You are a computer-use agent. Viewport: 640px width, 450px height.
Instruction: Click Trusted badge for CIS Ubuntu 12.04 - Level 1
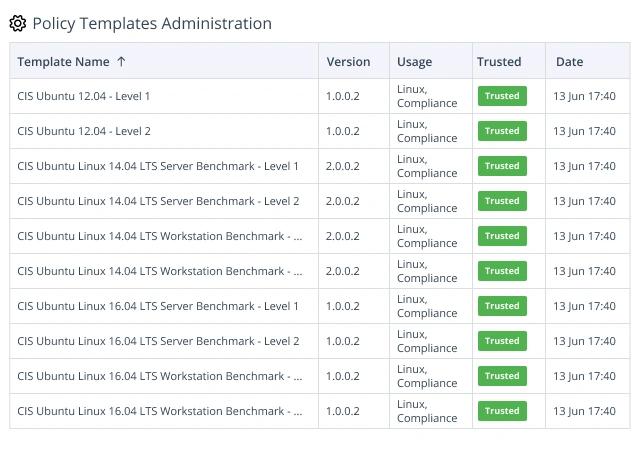point(502,96)
